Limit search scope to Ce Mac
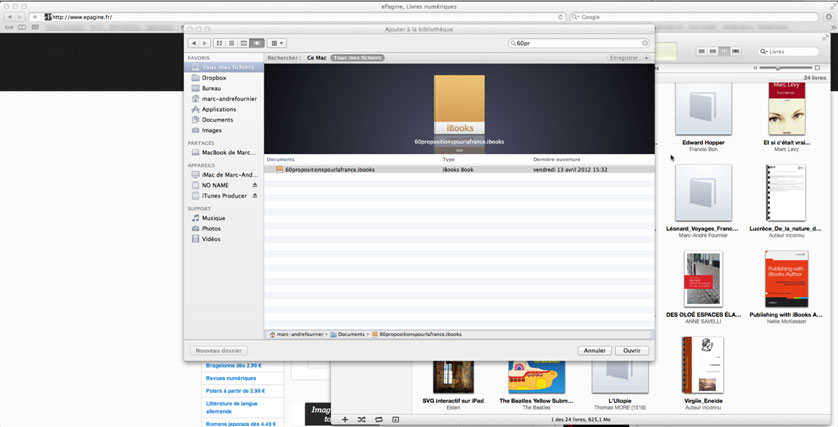Viewport: 838px width, 427px height. point(316,58)
